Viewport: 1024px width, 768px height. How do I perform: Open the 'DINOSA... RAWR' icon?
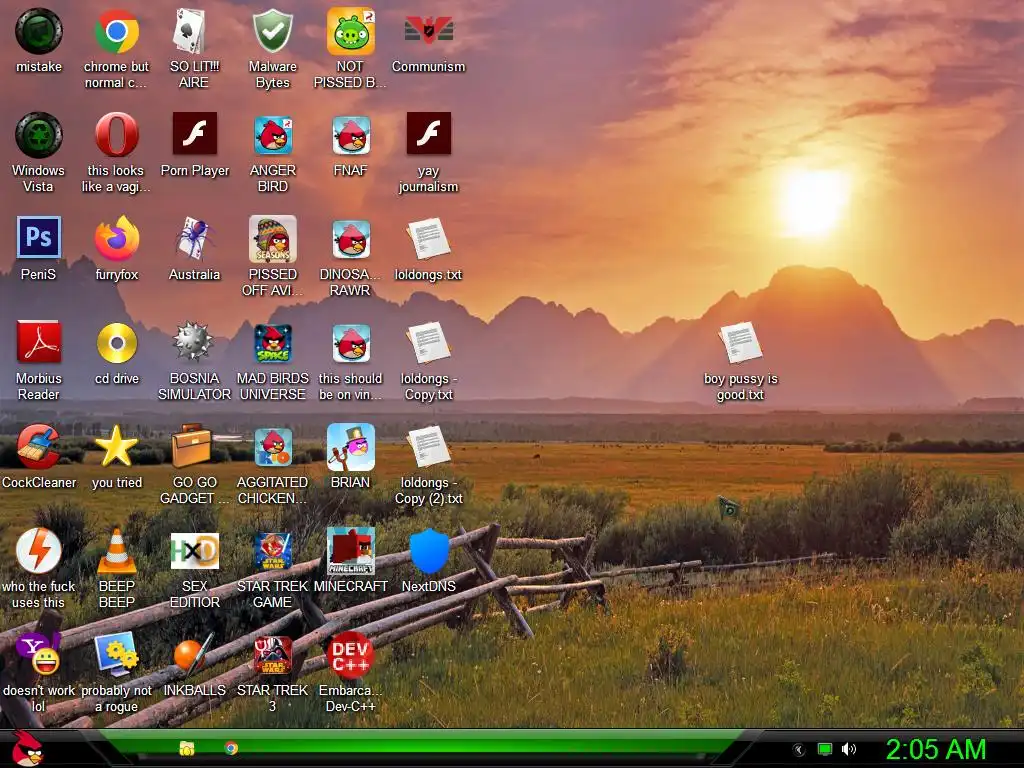351,239
